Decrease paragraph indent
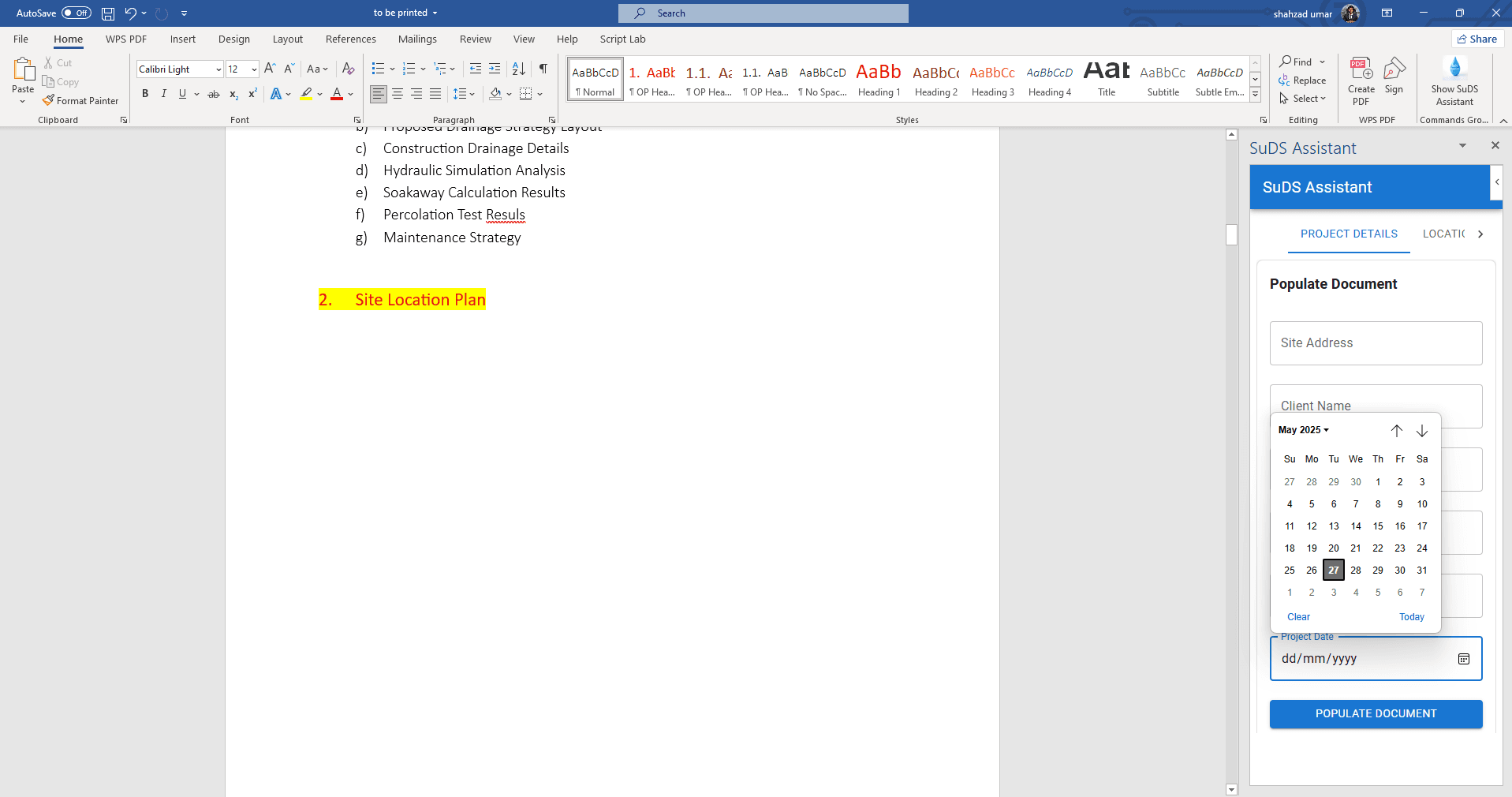Viewport: 1512px width, 797px height. tap(475, 69)
